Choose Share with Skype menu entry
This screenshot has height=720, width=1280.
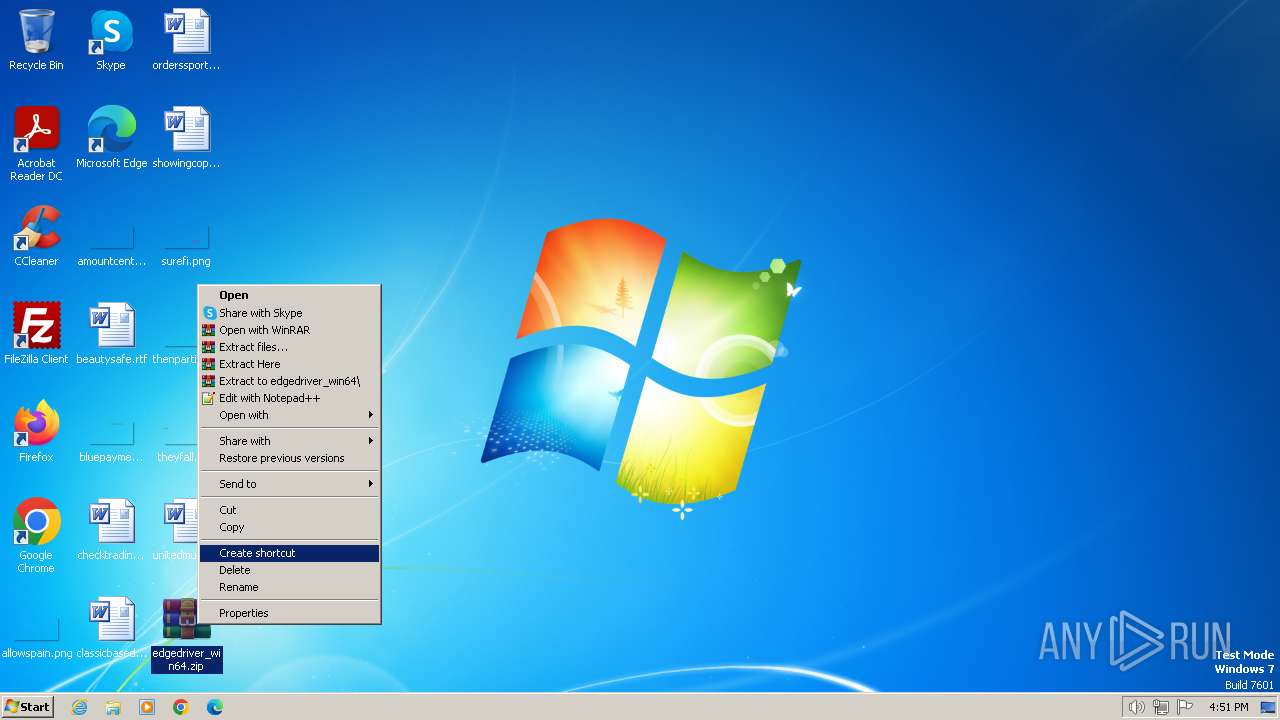click(x=289, y=313)
